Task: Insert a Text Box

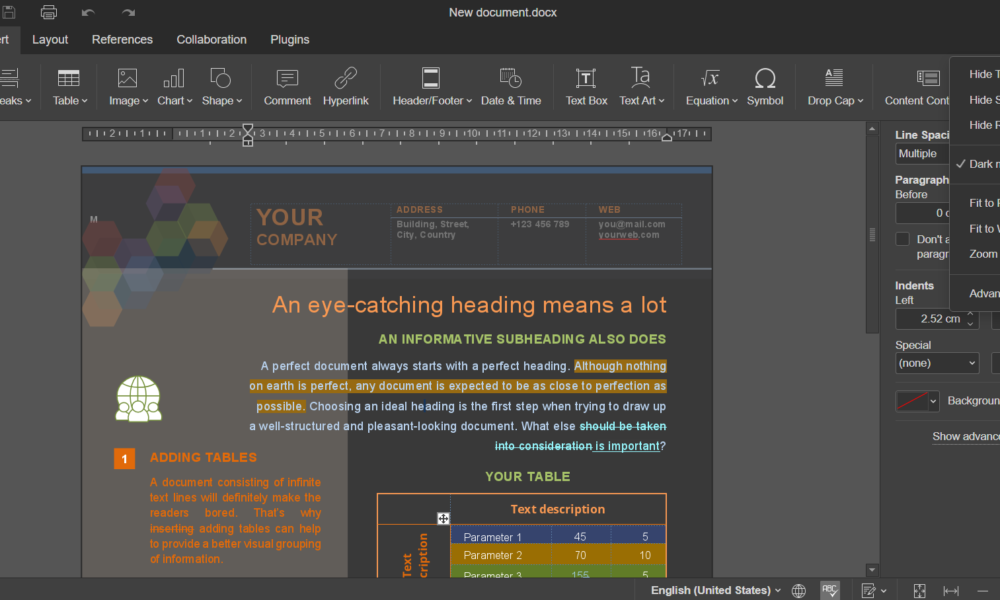Action: [586, 86]
